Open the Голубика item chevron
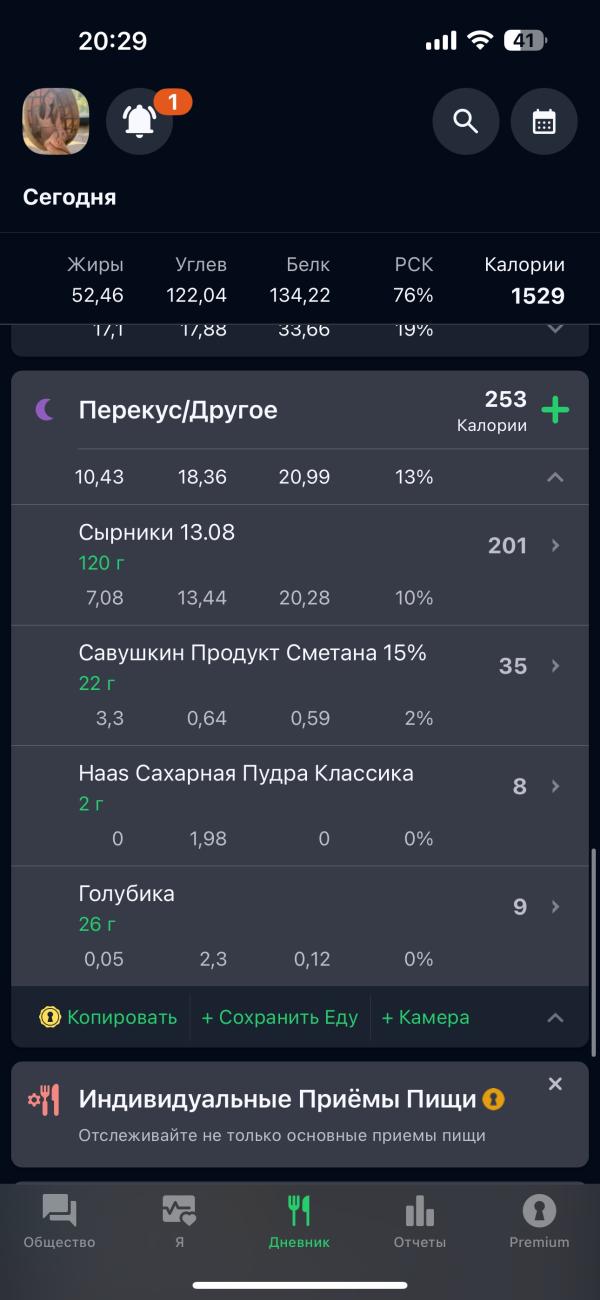This screenshot has height=1300, width=600. 556,907
